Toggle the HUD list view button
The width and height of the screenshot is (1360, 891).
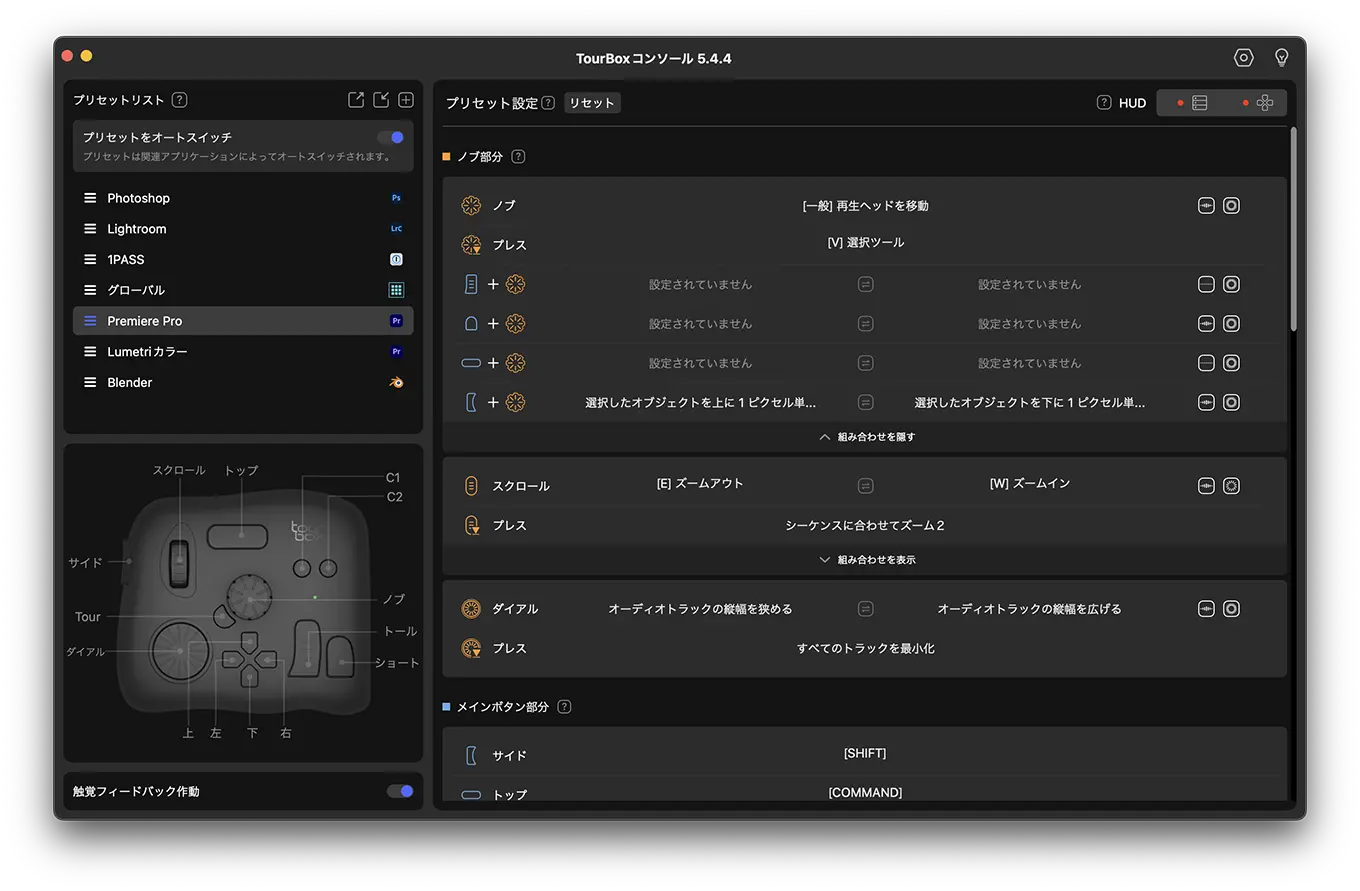click(x=1192, y=103)
